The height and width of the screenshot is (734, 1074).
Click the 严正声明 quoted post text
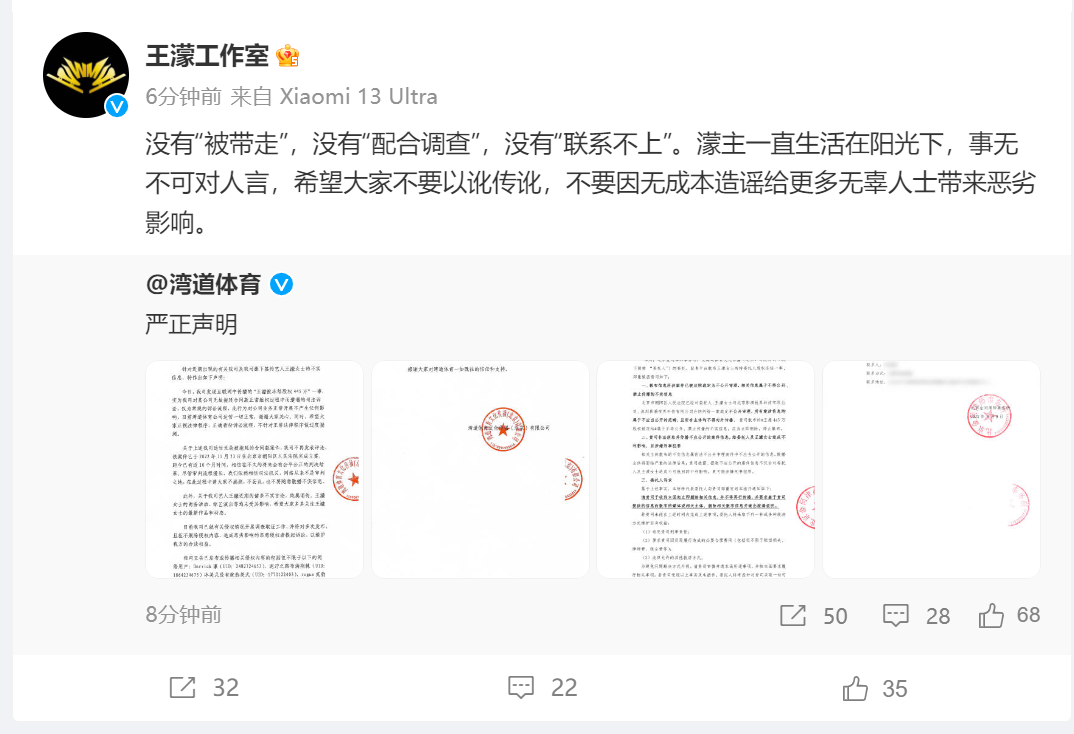point(191,325)
